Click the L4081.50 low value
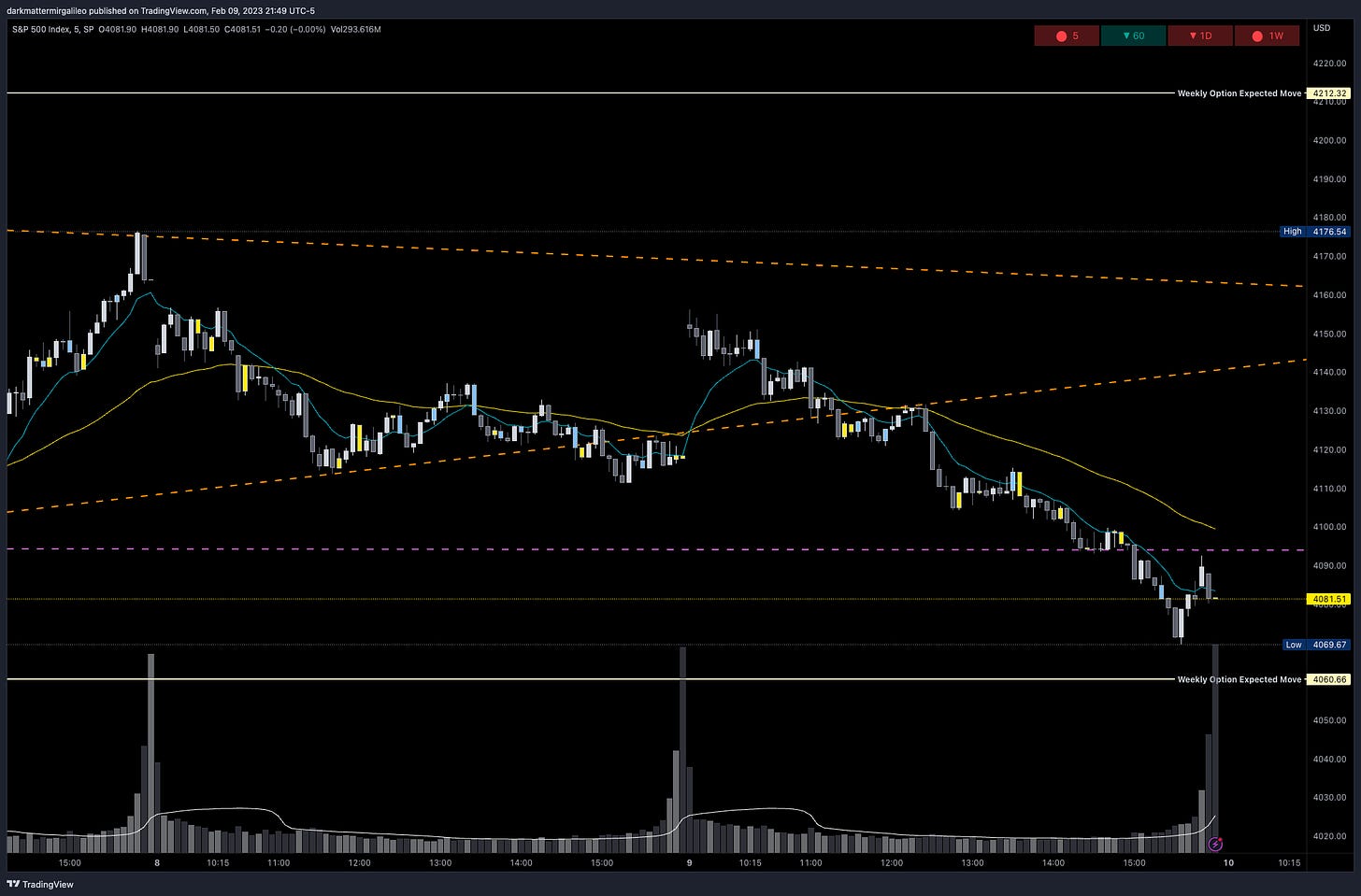 point(201,29)
